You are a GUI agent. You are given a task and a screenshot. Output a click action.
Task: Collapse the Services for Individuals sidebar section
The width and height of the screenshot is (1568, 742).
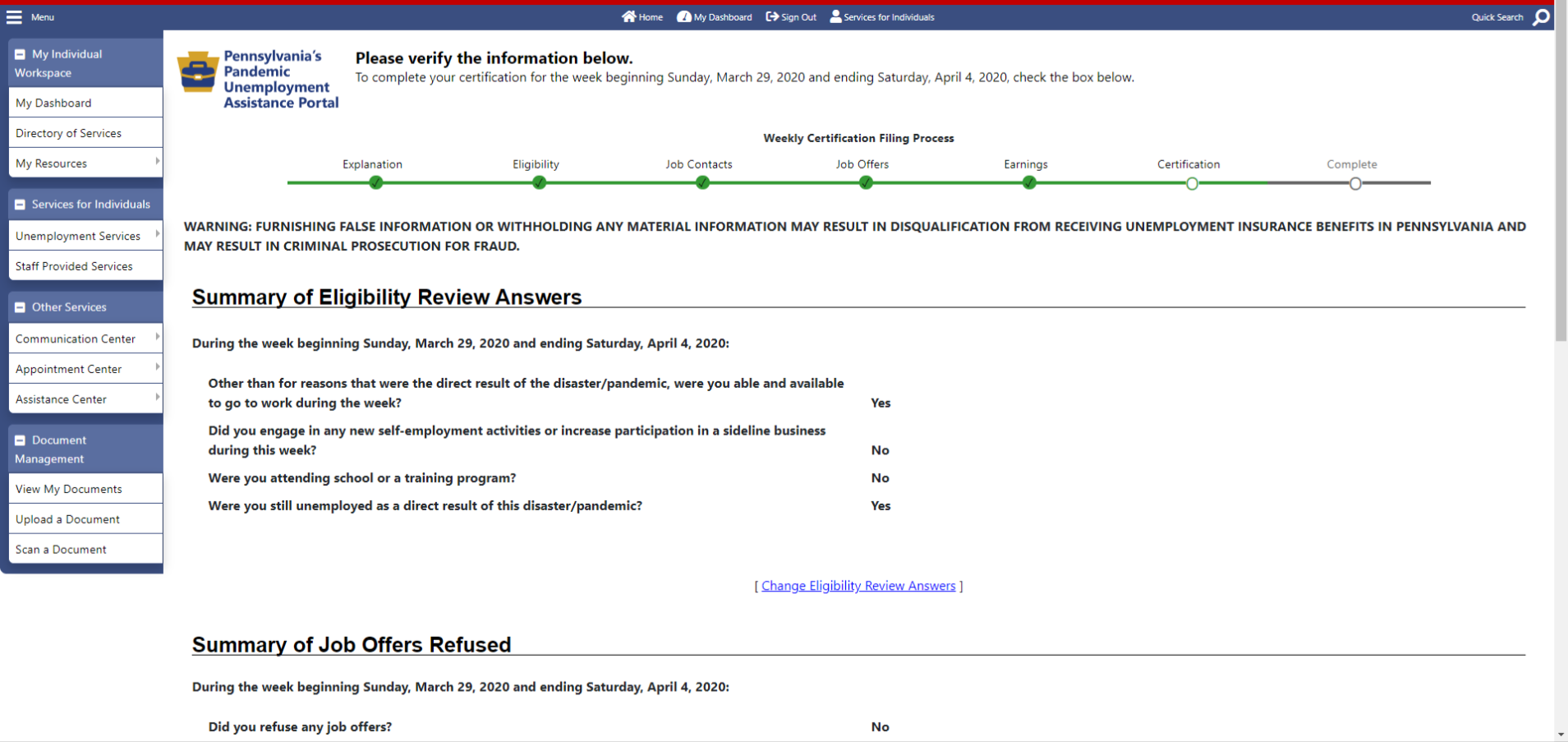click(x=21, y=205)
